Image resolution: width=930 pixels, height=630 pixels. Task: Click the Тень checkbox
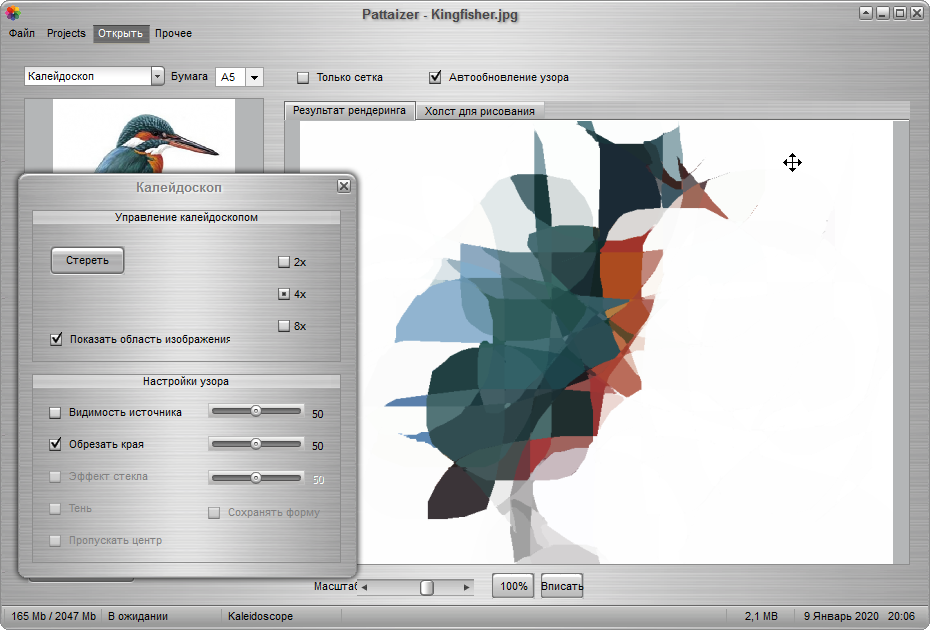pyautogui.click(x=55, y=508)
